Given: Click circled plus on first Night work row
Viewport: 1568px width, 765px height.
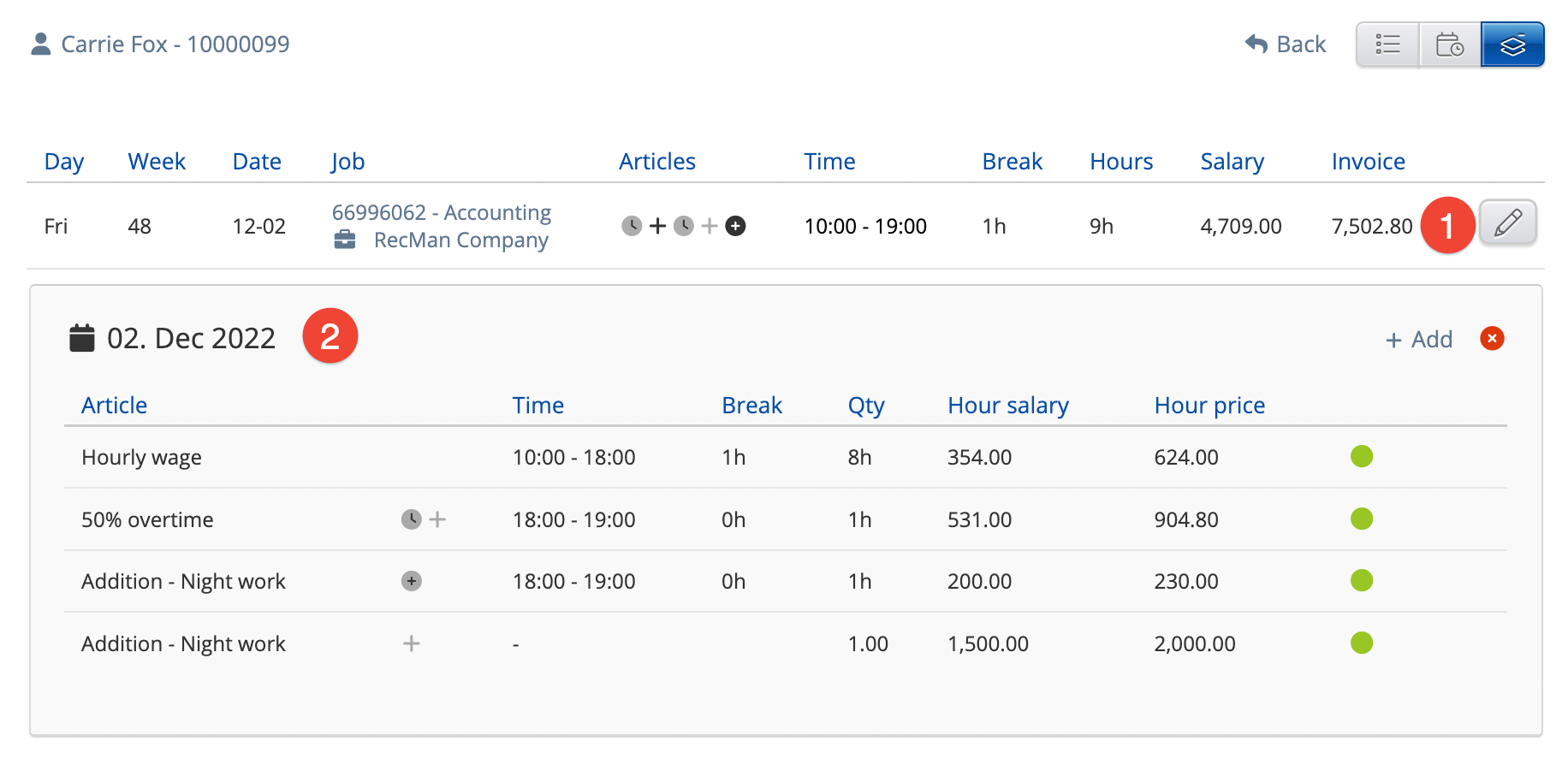Looking at the screenshot, I should (412, 582).
